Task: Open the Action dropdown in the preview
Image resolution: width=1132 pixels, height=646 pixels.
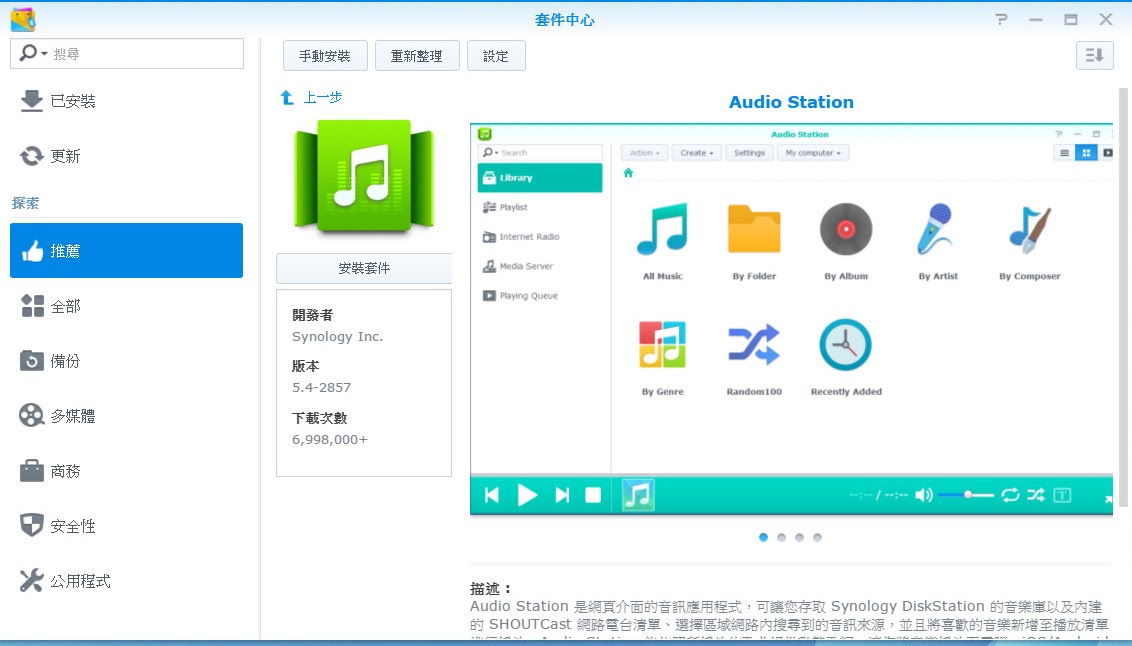Action: (644, 153)
